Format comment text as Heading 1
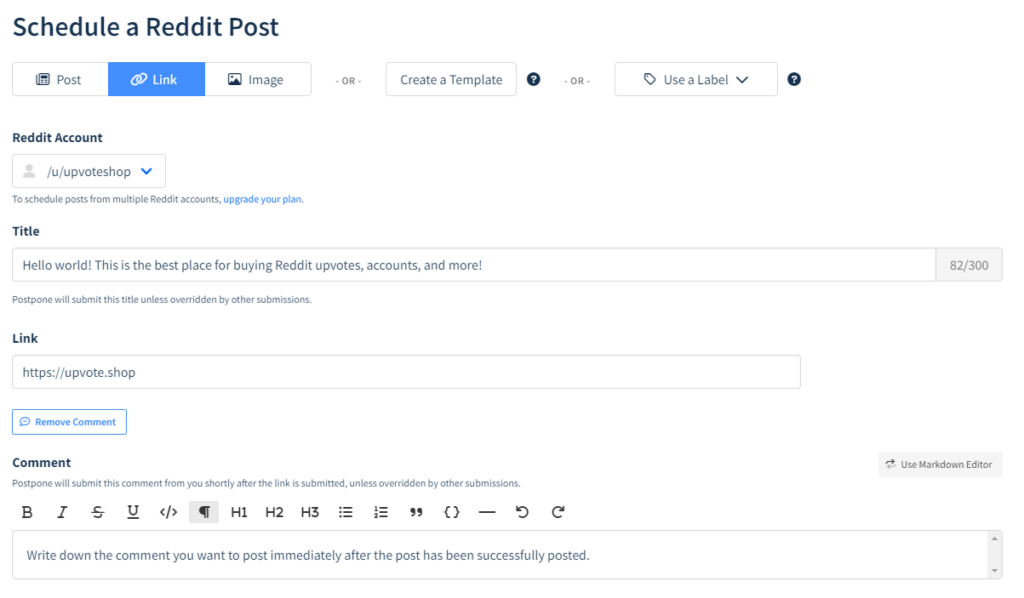The width and height of the screenshot is (1024, 598). (238, 511)
